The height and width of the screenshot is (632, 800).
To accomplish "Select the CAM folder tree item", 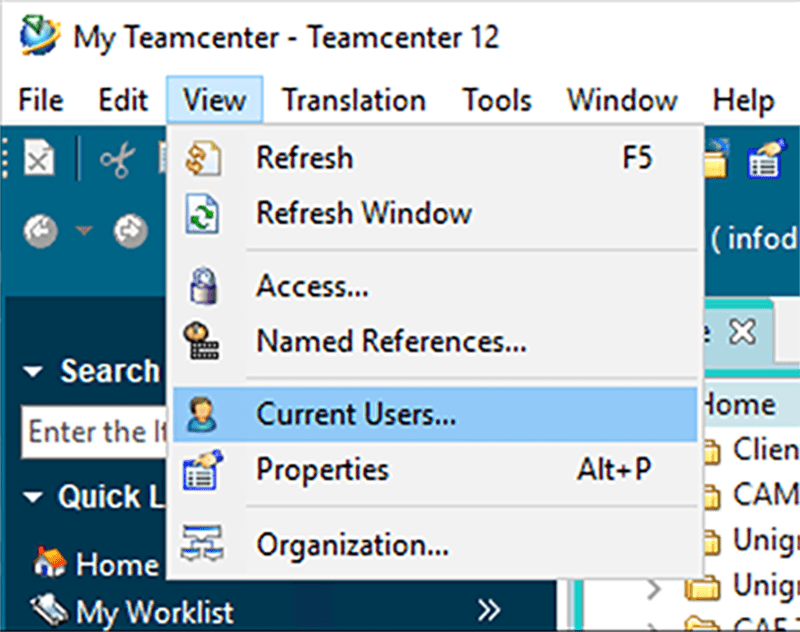I will click(x=766, y=494).
